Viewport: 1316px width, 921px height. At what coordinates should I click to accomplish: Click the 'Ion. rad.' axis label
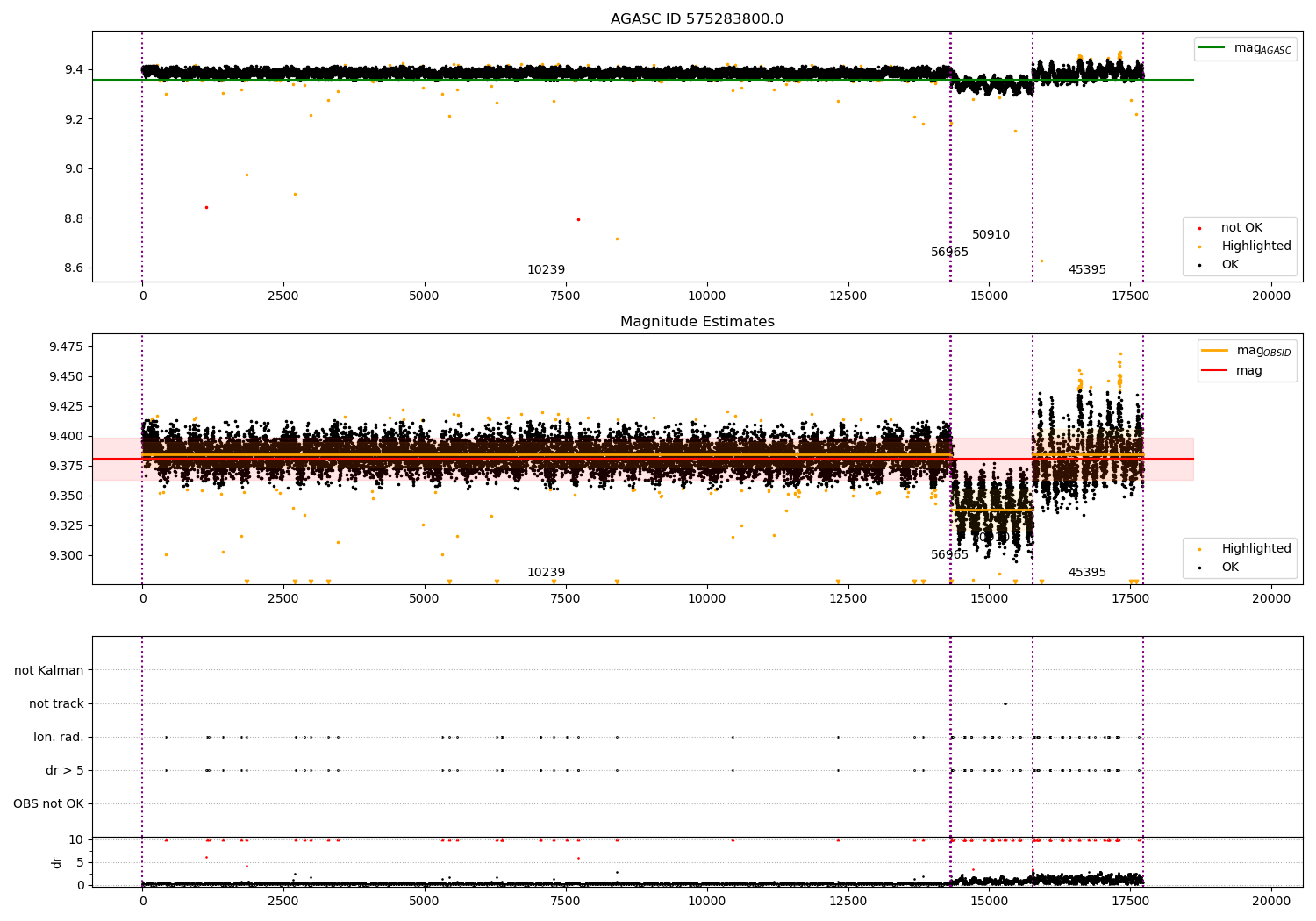pyautogui.click(x=59, y=738)
